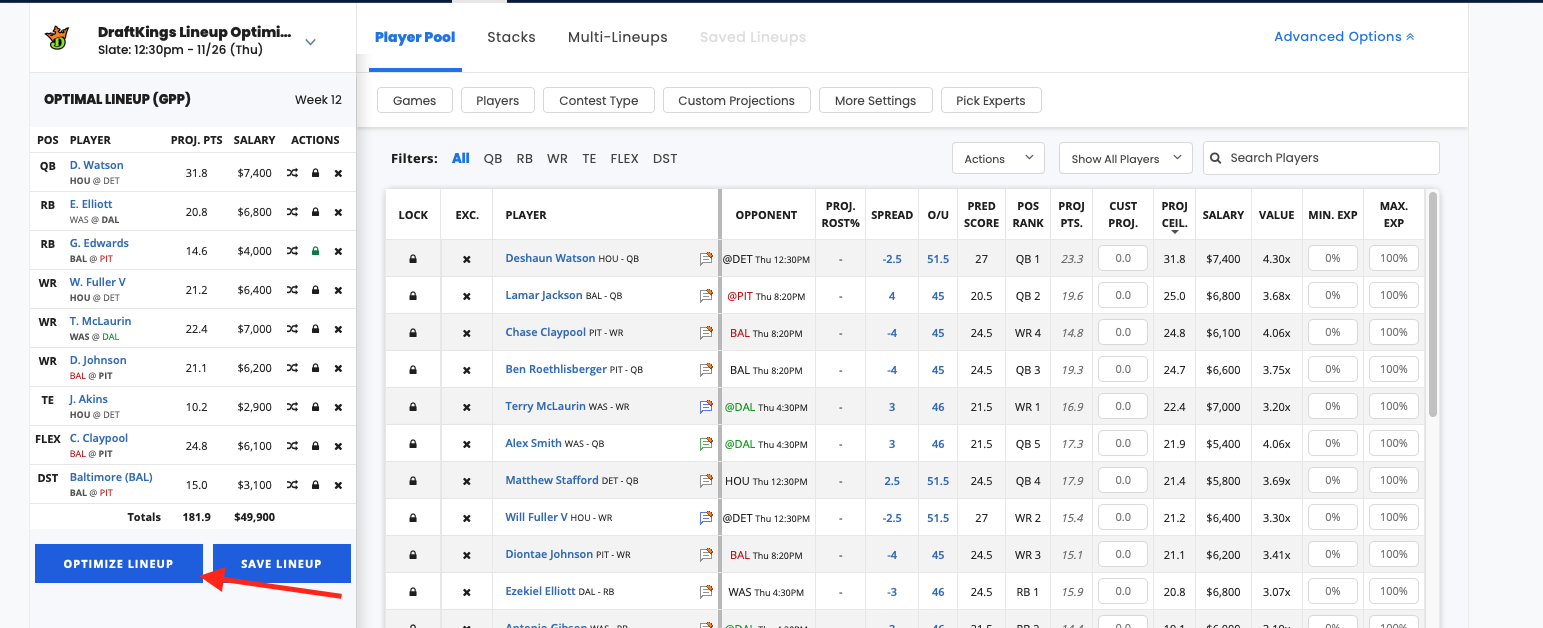Open the Actions dropdown

(x=998, y=158)
